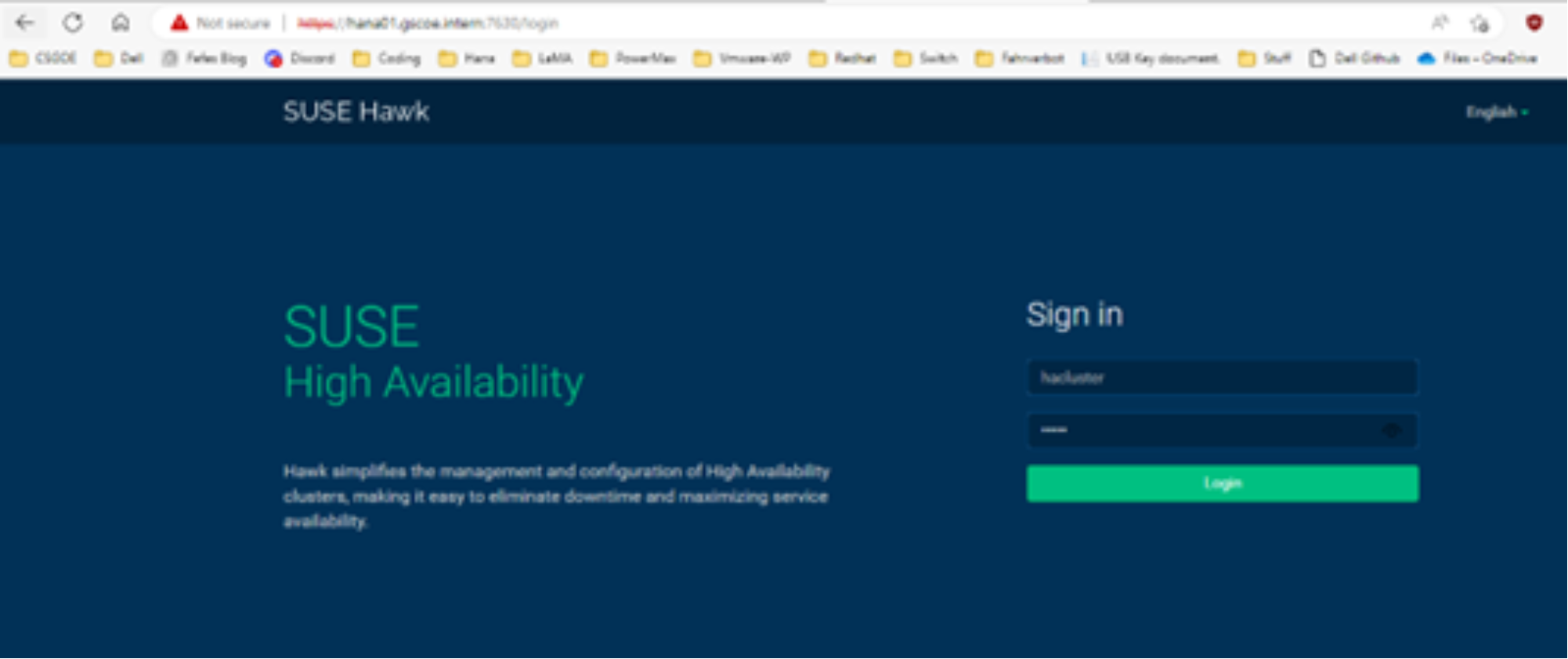Focus the username field containing hacluster
The width and height of the screenshot is (1568, 659).
[x=1223, y=378]
